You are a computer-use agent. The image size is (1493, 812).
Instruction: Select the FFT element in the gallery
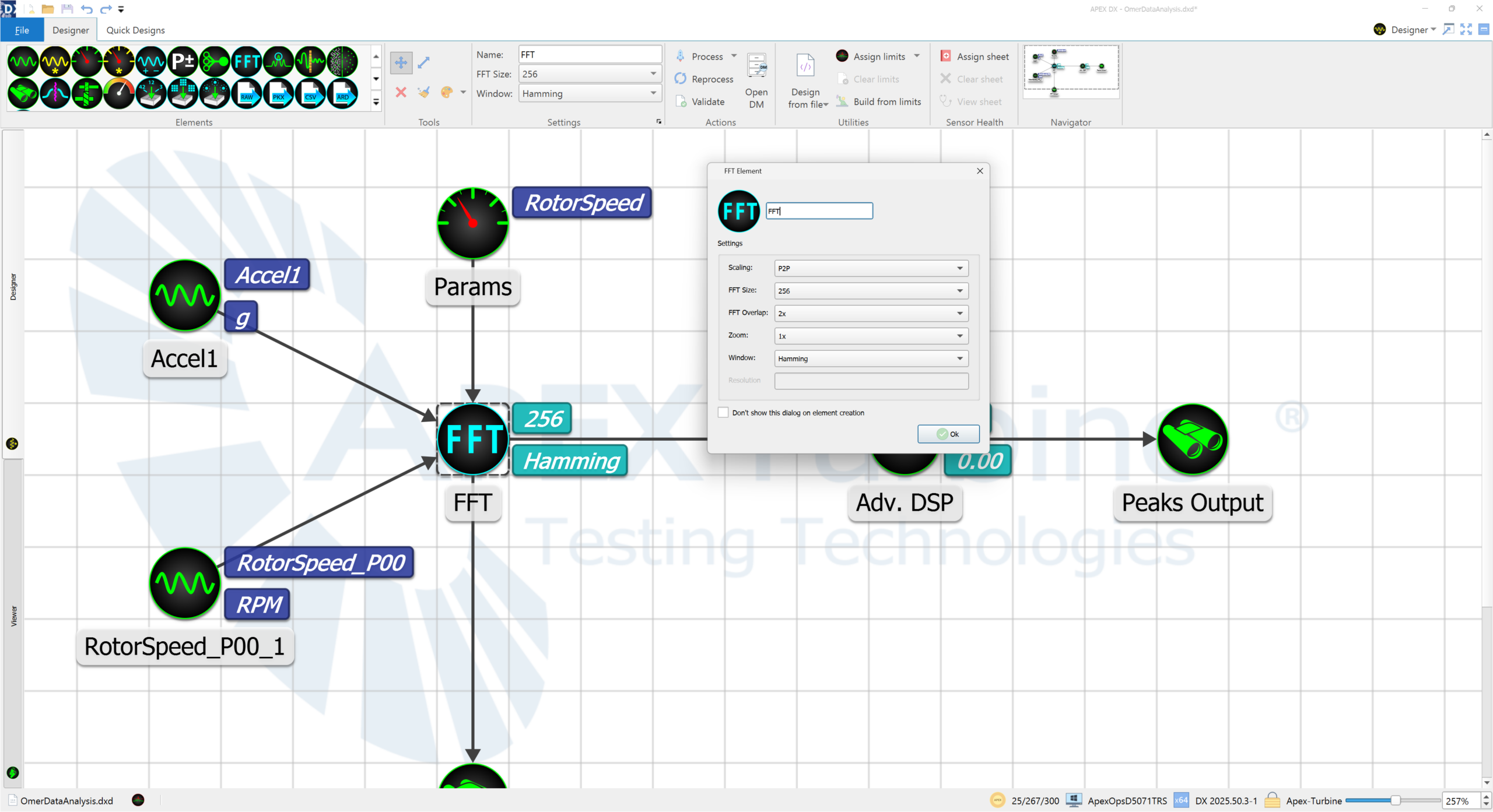tap(247, 61)
